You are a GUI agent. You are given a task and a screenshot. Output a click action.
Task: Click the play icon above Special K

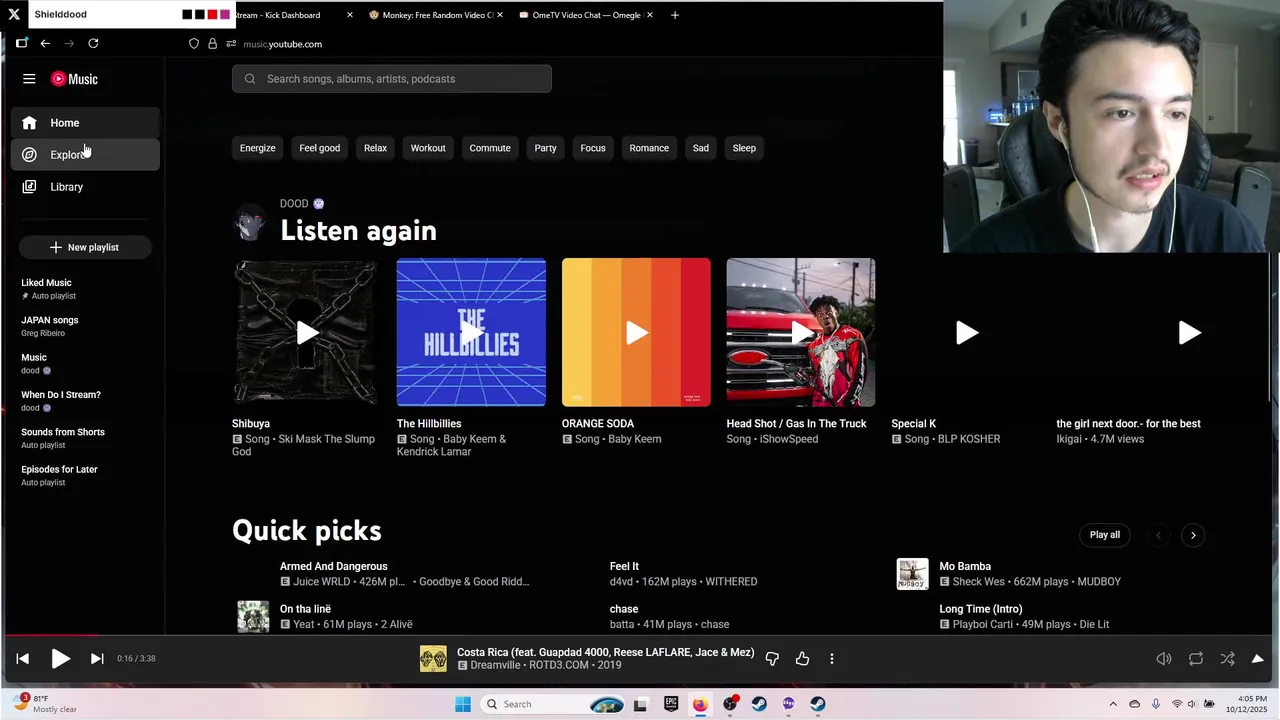point(966,332)
